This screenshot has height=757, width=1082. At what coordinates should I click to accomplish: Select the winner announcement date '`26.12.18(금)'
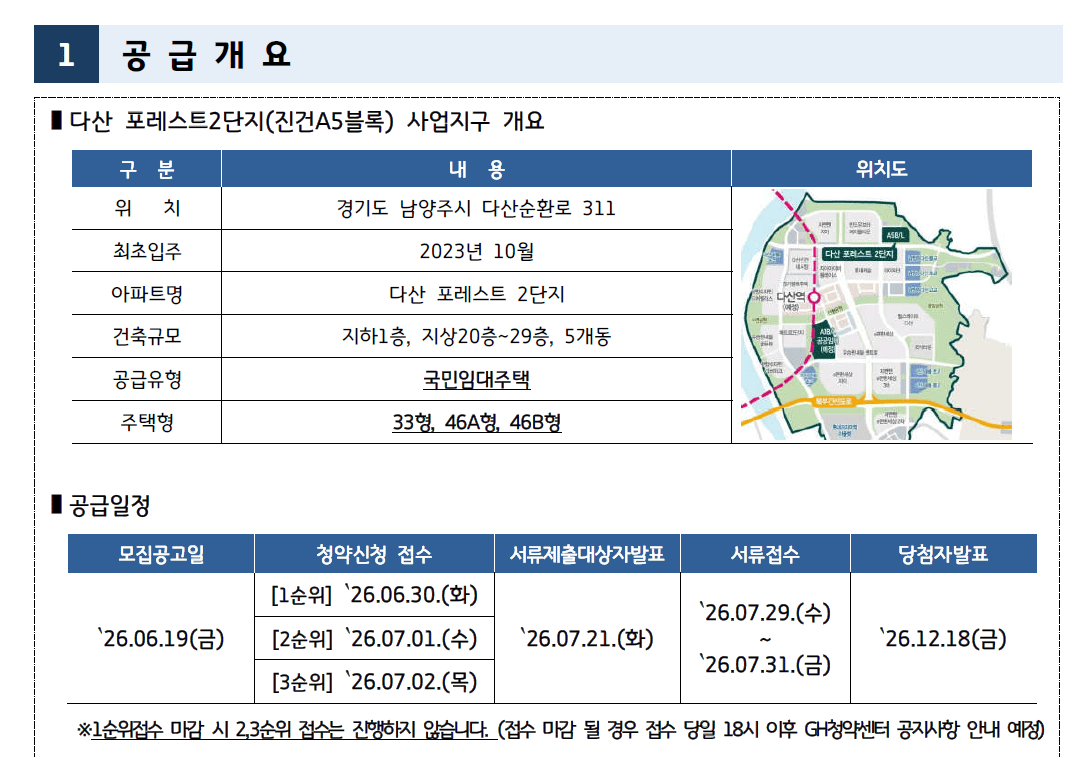[x=943, y=638]
